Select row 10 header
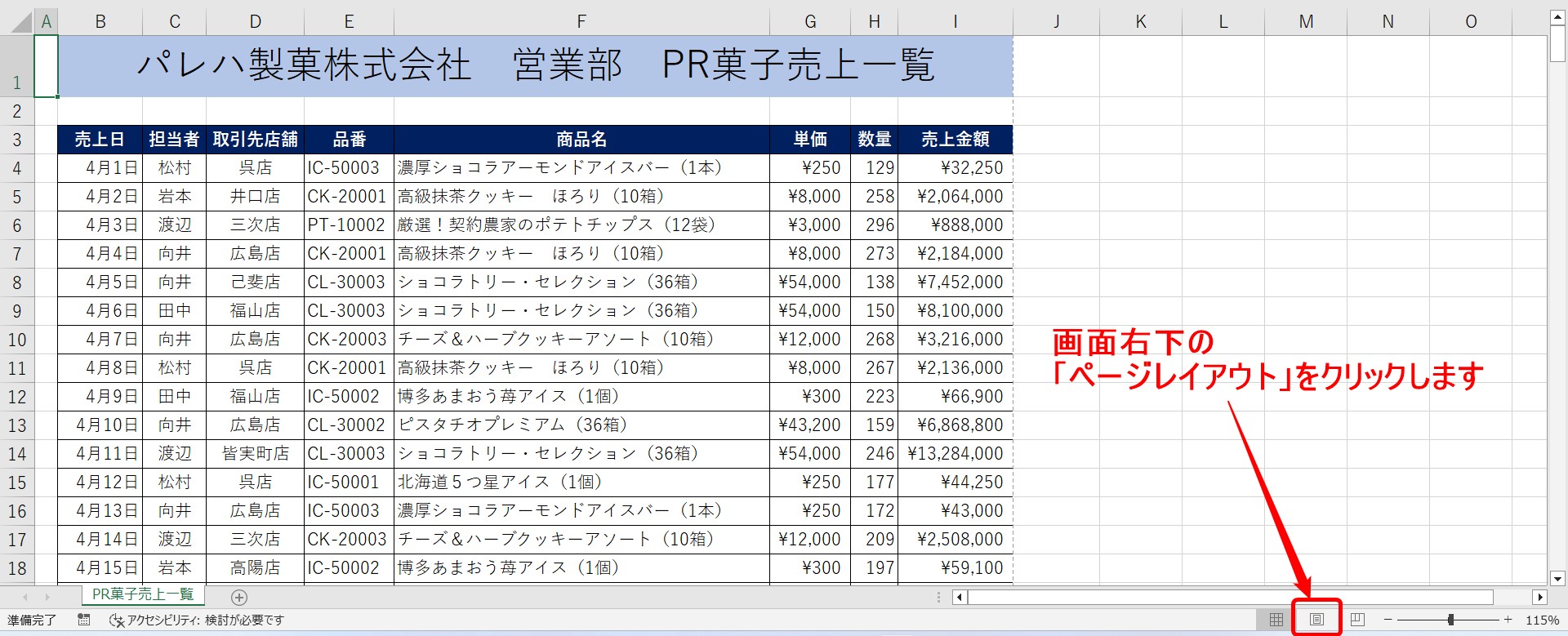 tap(17, 340)
